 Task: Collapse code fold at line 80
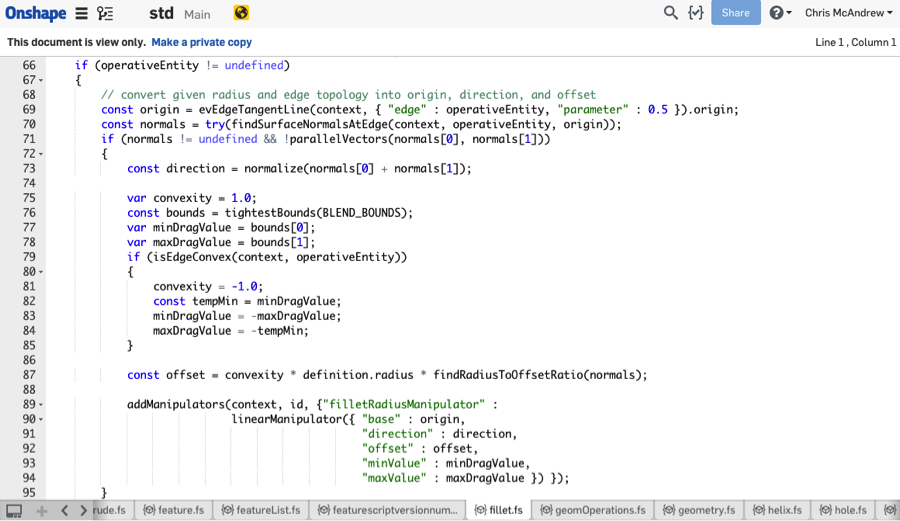click(41, 272)
